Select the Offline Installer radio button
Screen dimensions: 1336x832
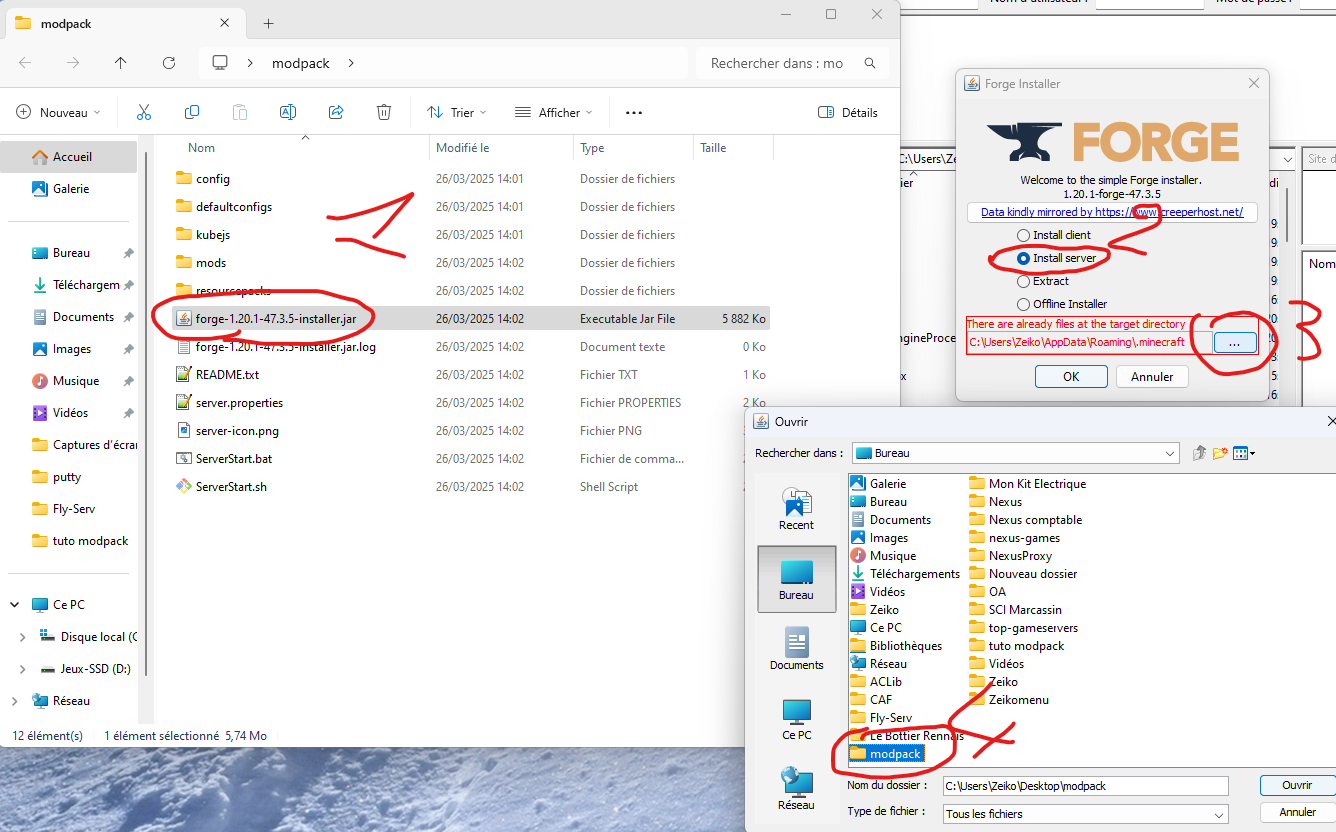pos(1023,304)
